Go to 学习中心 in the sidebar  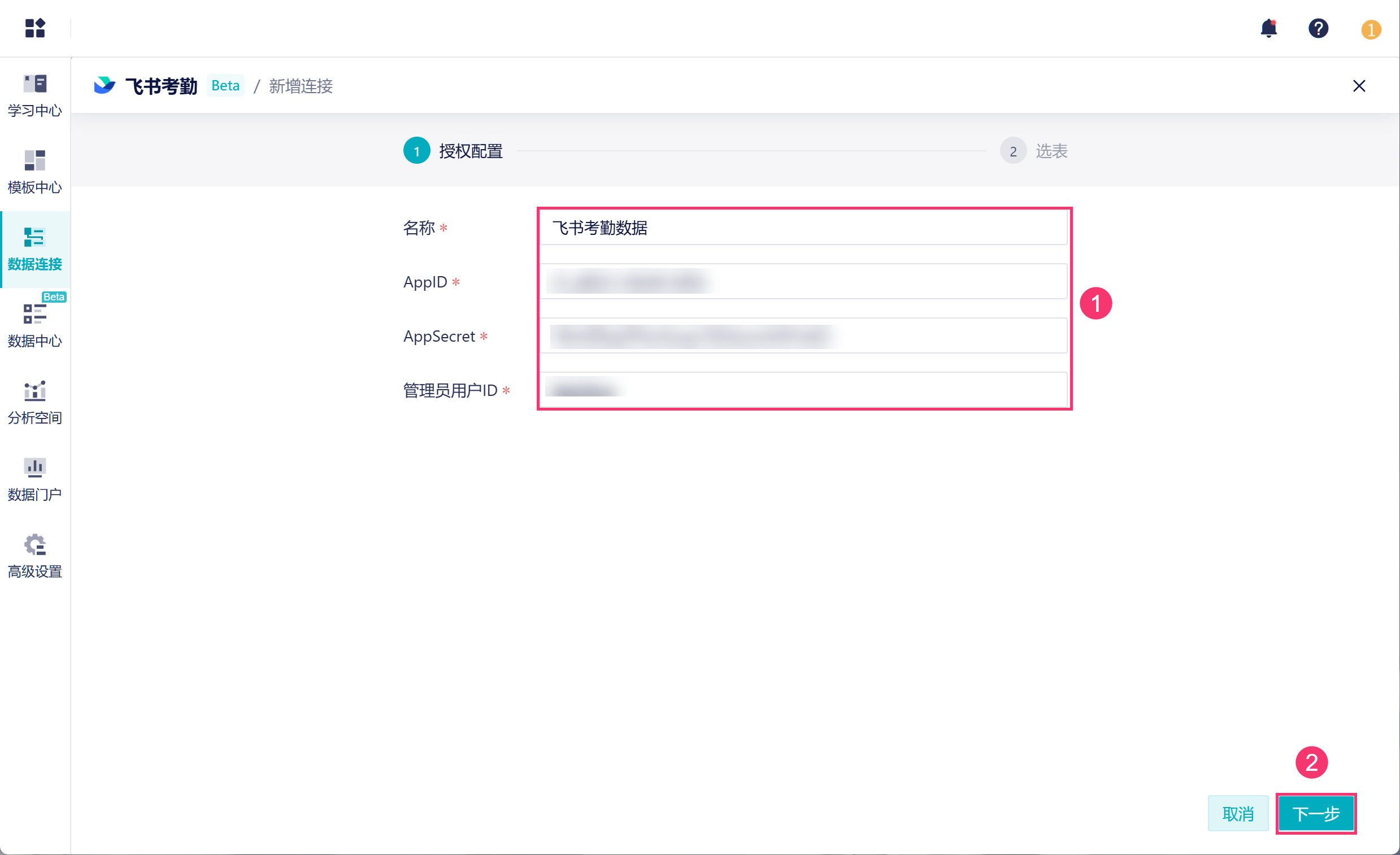(34, 95)
